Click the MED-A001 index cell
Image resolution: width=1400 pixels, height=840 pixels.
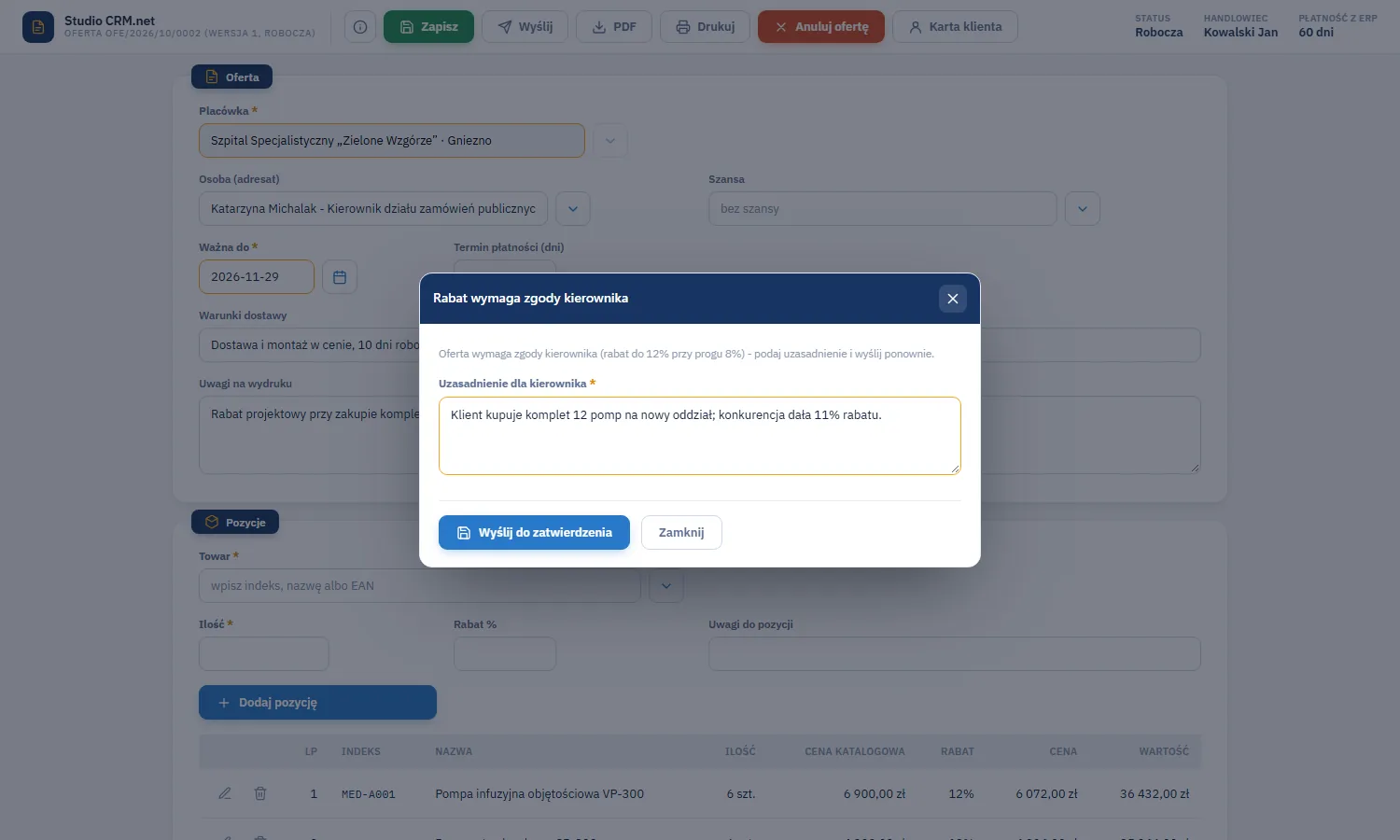click(x=369, y=794)
